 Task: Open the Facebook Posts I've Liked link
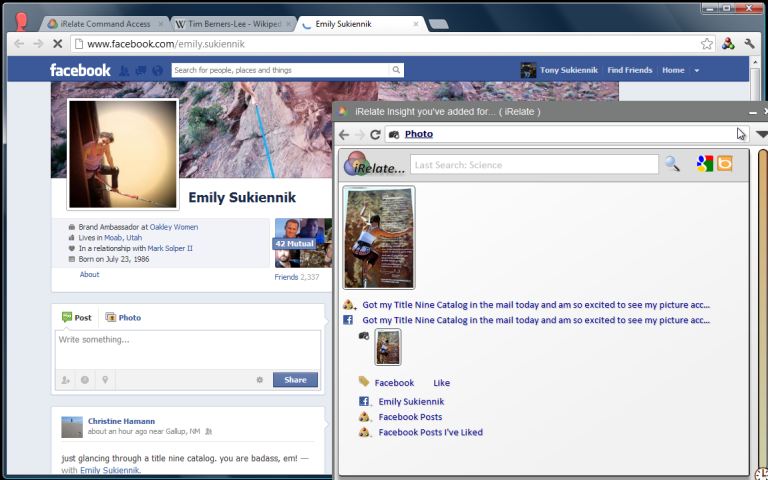click(431, 432)
